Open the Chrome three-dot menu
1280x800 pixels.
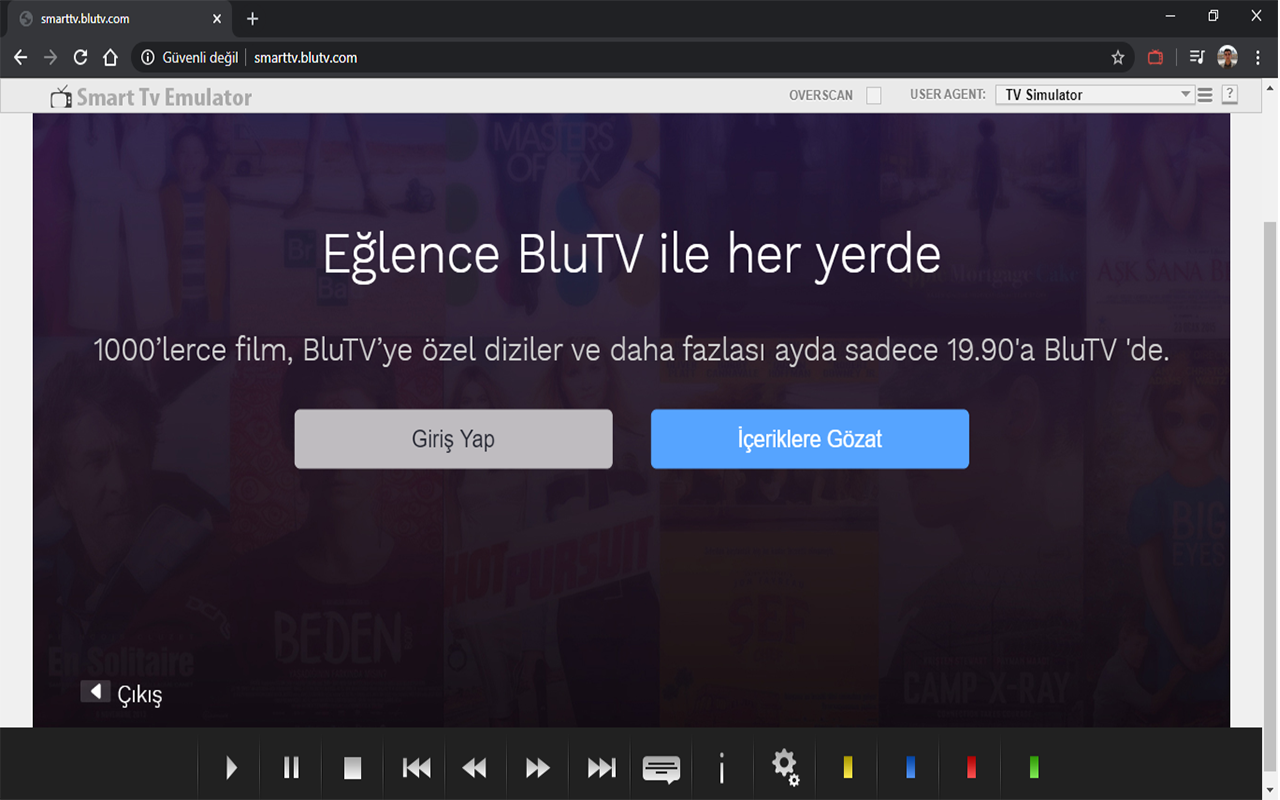pos(1258,58)
